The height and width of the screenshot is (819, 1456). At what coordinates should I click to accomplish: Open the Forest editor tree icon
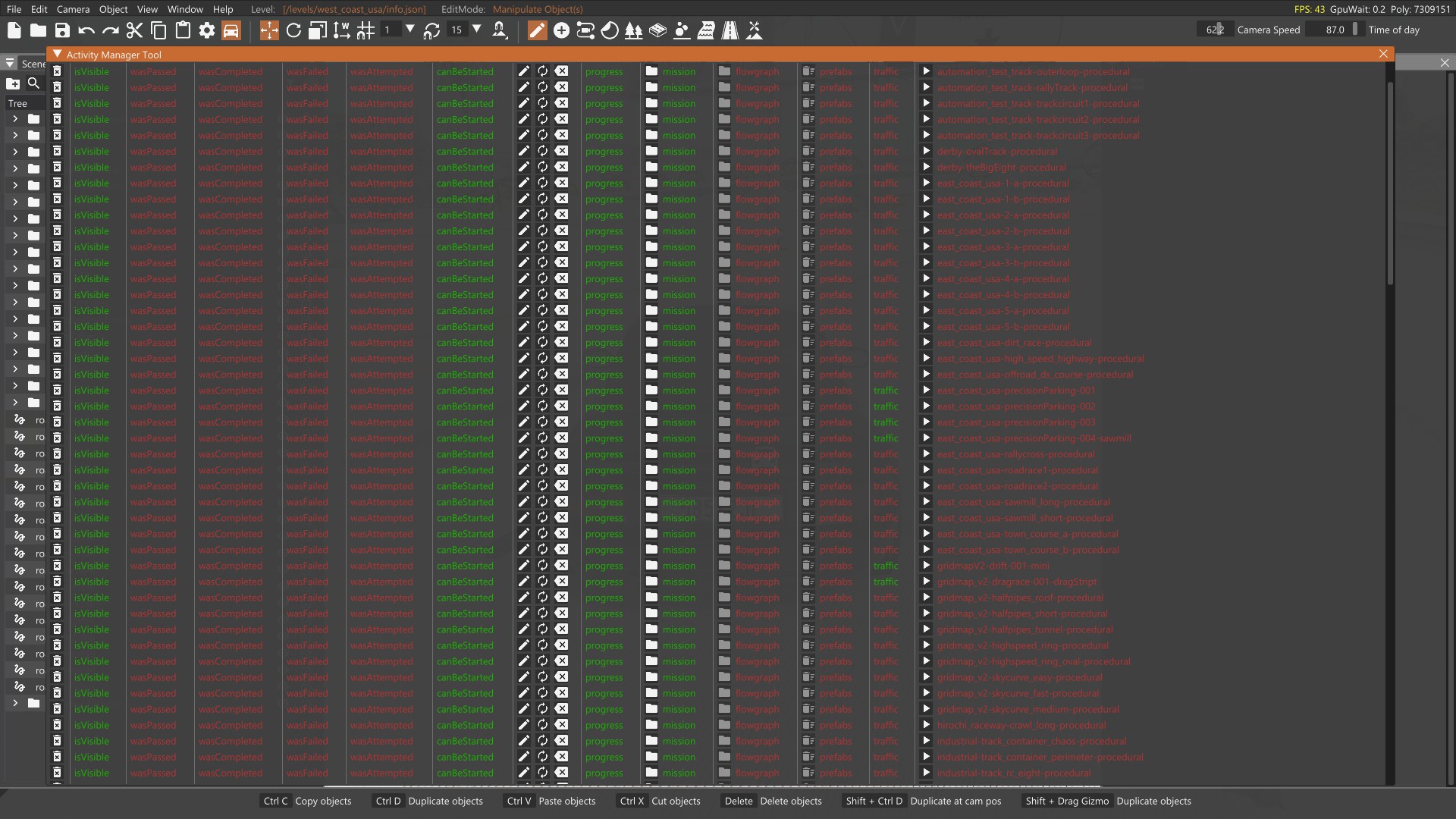633,30
